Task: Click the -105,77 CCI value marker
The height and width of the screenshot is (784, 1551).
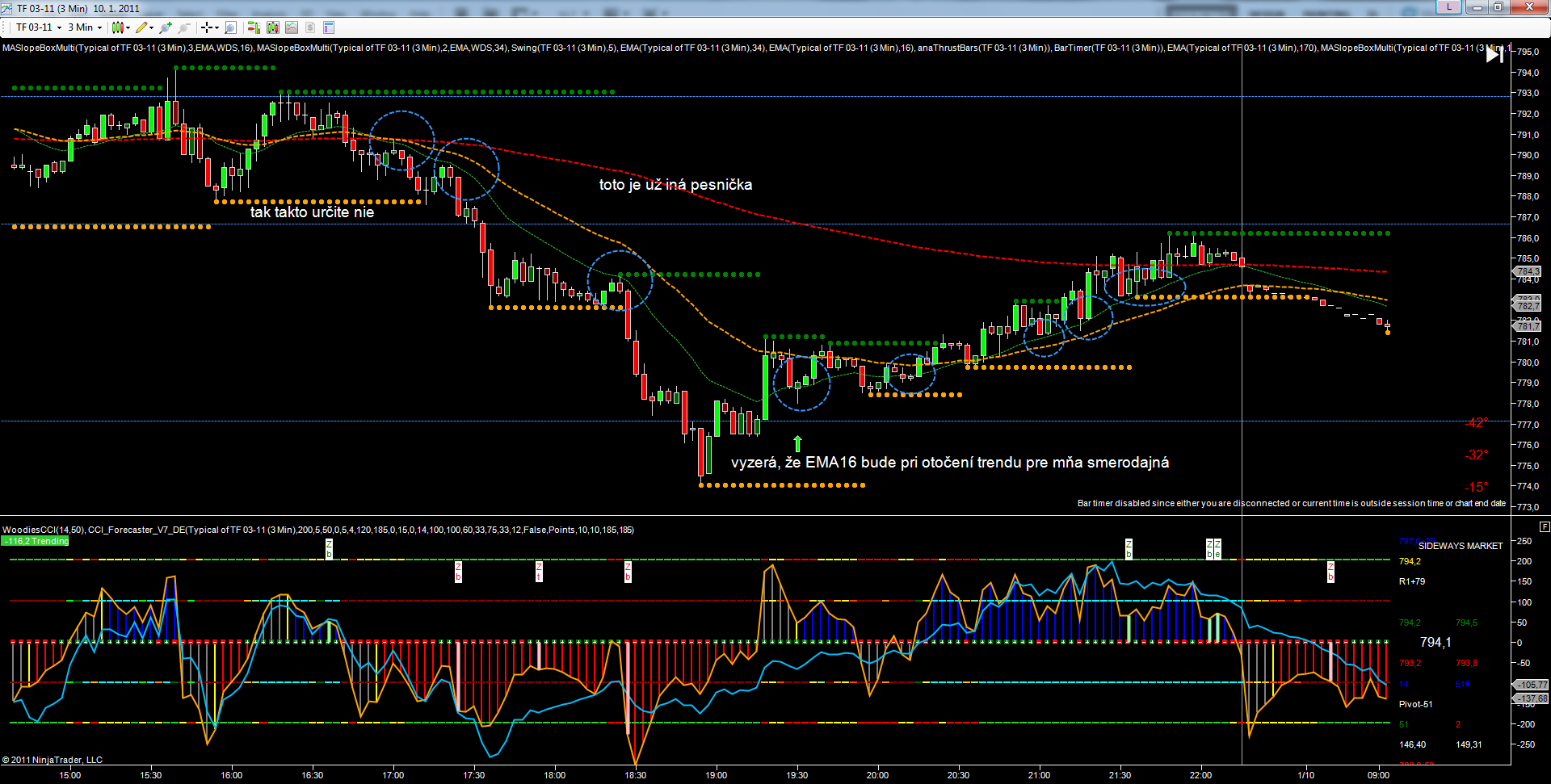Action: pyautogui.click(x=1531, y=685)
